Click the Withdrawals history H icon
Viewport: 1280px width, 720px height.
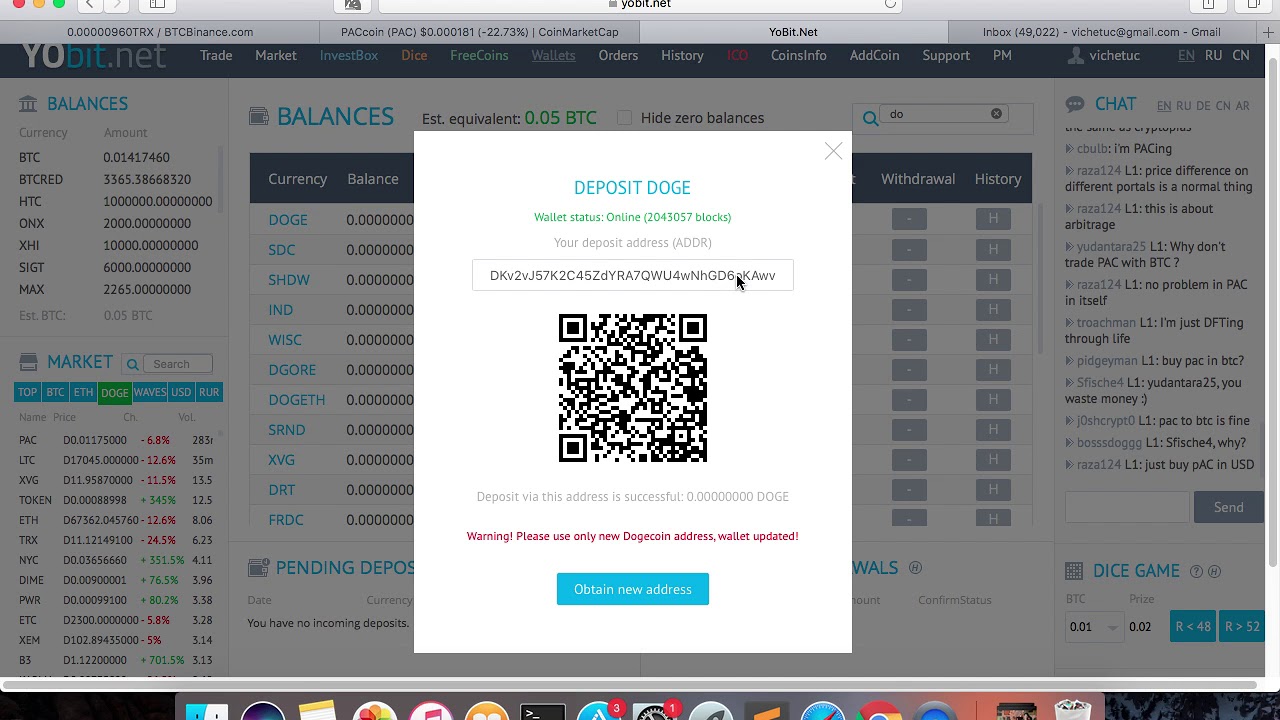coord(915,568)
